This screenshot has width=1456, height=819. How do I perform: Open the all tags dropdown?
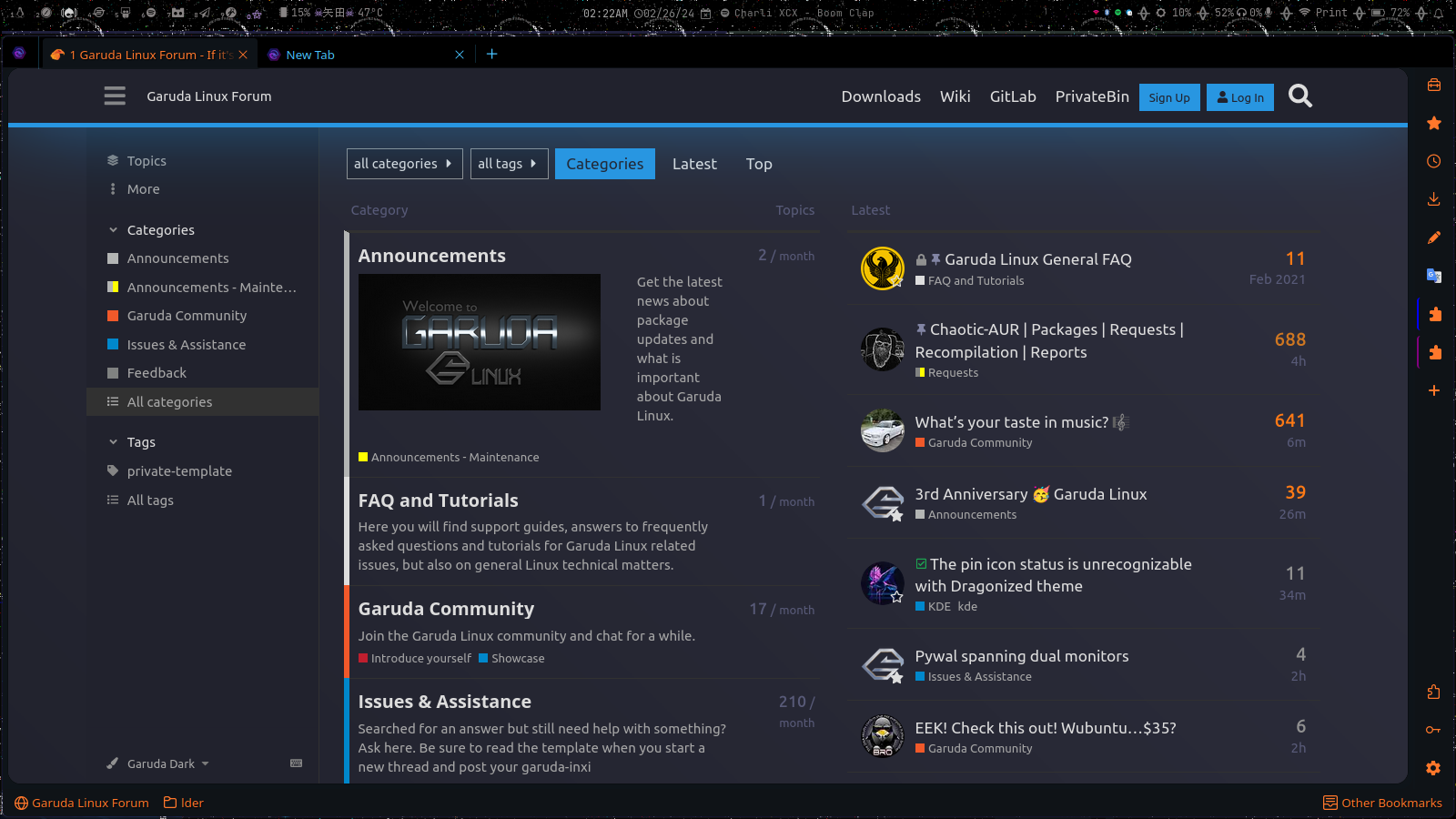(510, 164)
